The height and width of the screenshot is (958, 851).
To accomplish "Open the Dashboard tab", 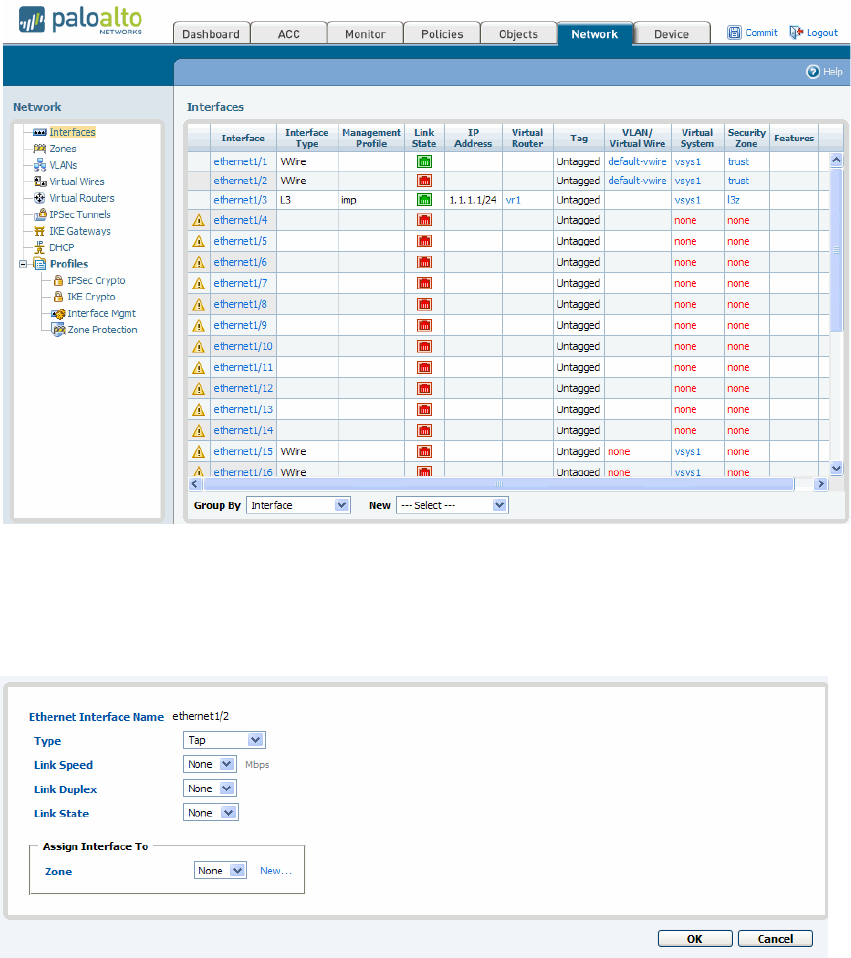I will click(211, 34).
